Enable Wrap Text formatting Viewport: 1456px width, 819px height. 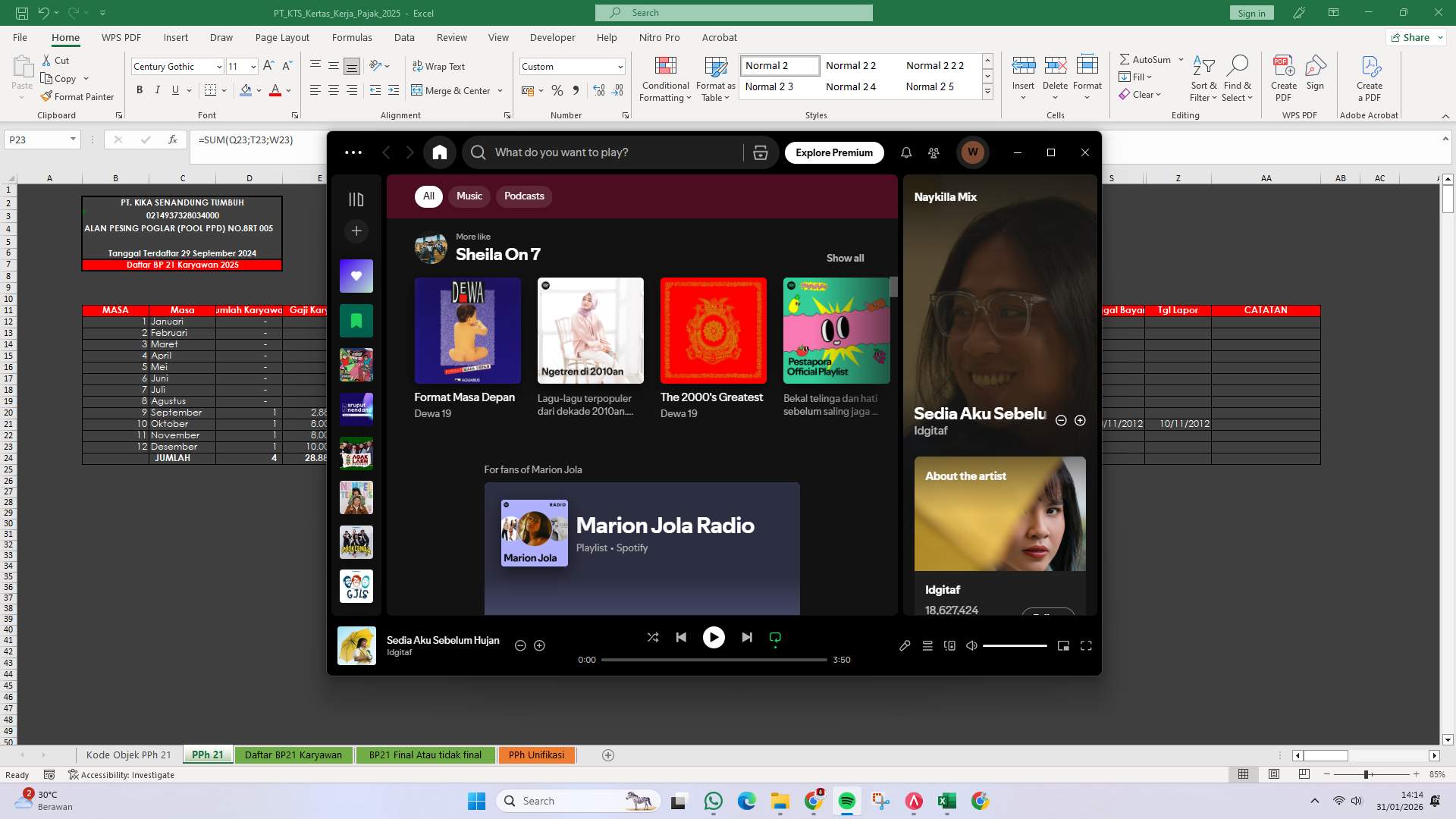point(439,66)
